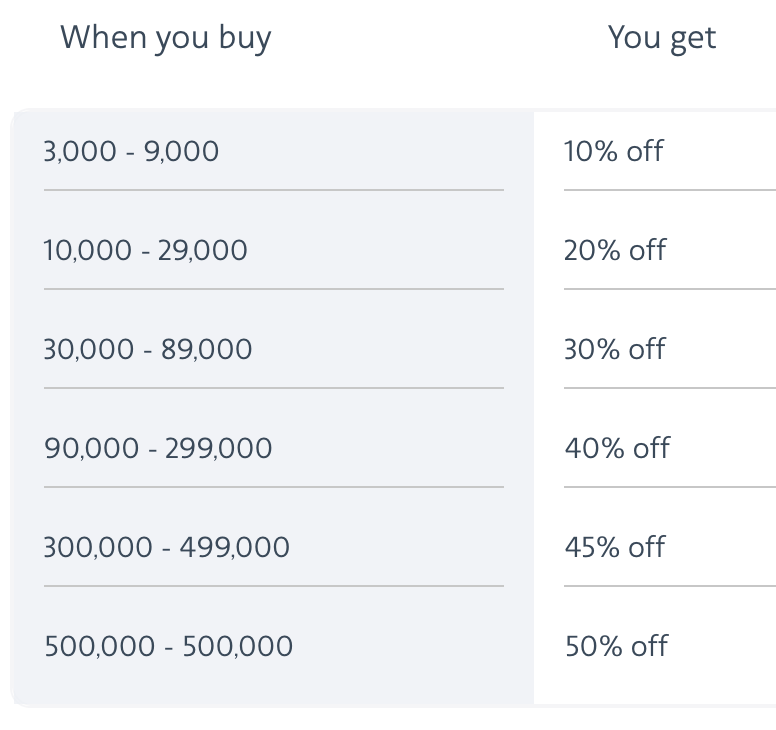The image size is (776, 730).
Task: Click the "You get" column header
Action: tap(662, 38)
